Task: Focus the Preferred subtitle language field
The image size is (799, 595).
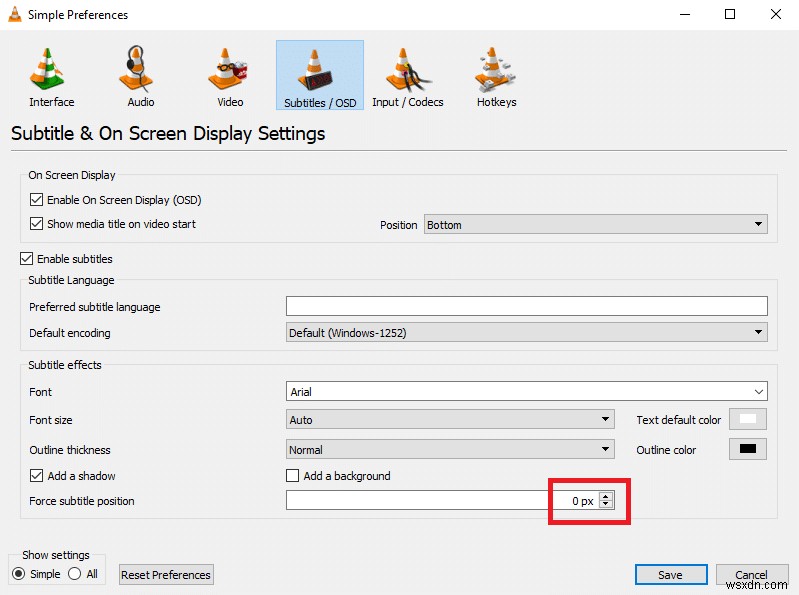Action: (x=527, y=306)
